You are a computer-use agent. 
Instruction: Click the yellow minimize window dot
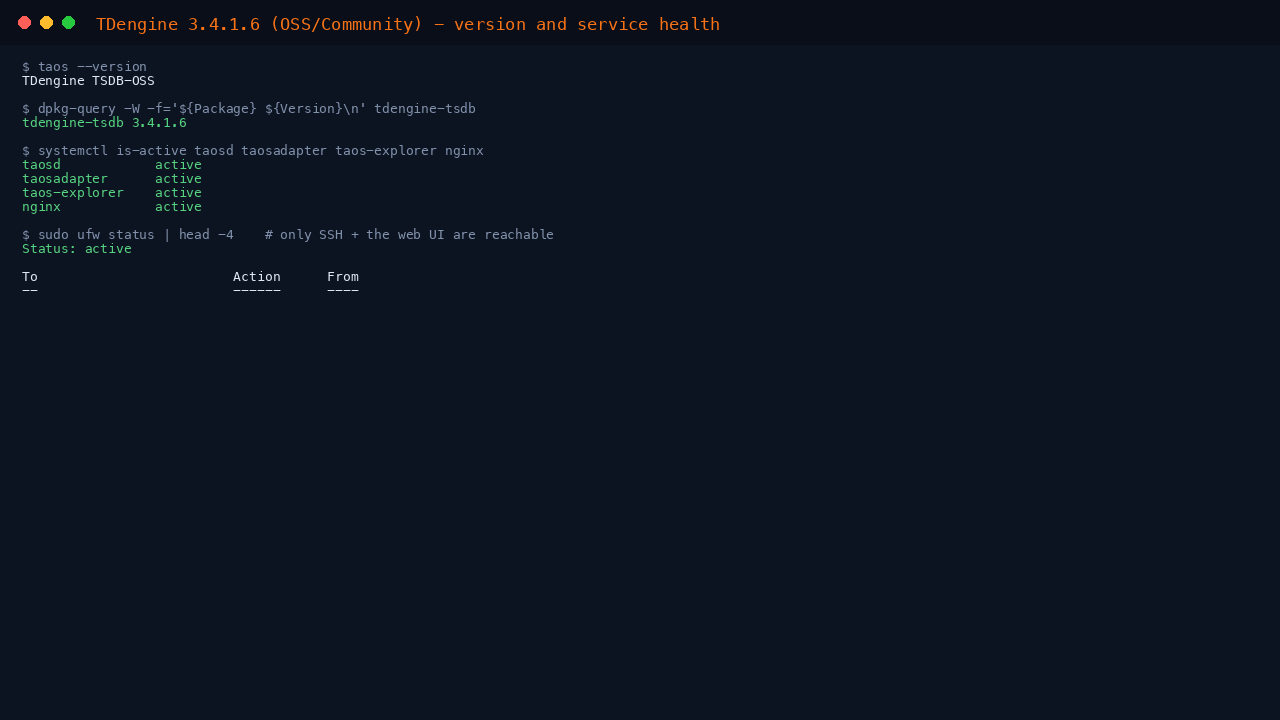46,23
